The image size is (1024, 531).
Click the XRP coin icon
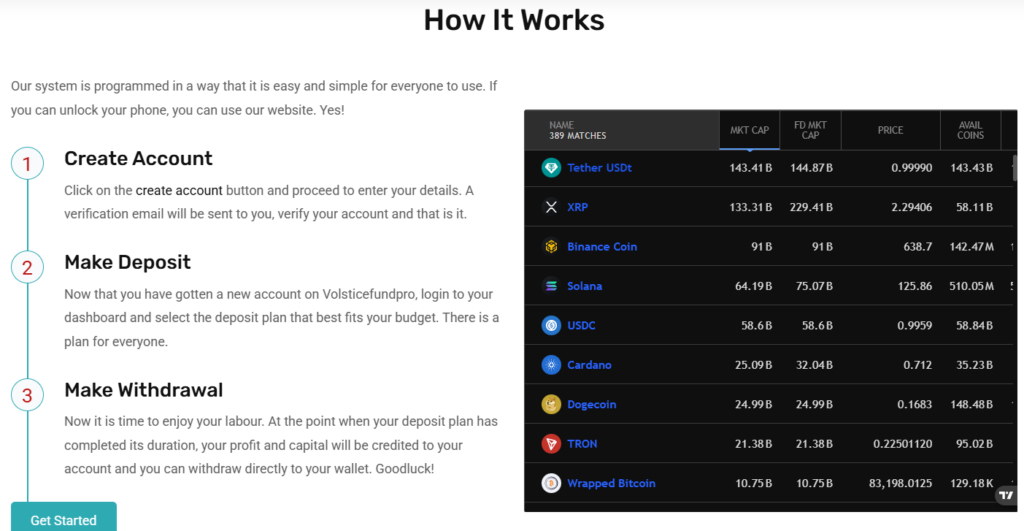tap(551, 207)
